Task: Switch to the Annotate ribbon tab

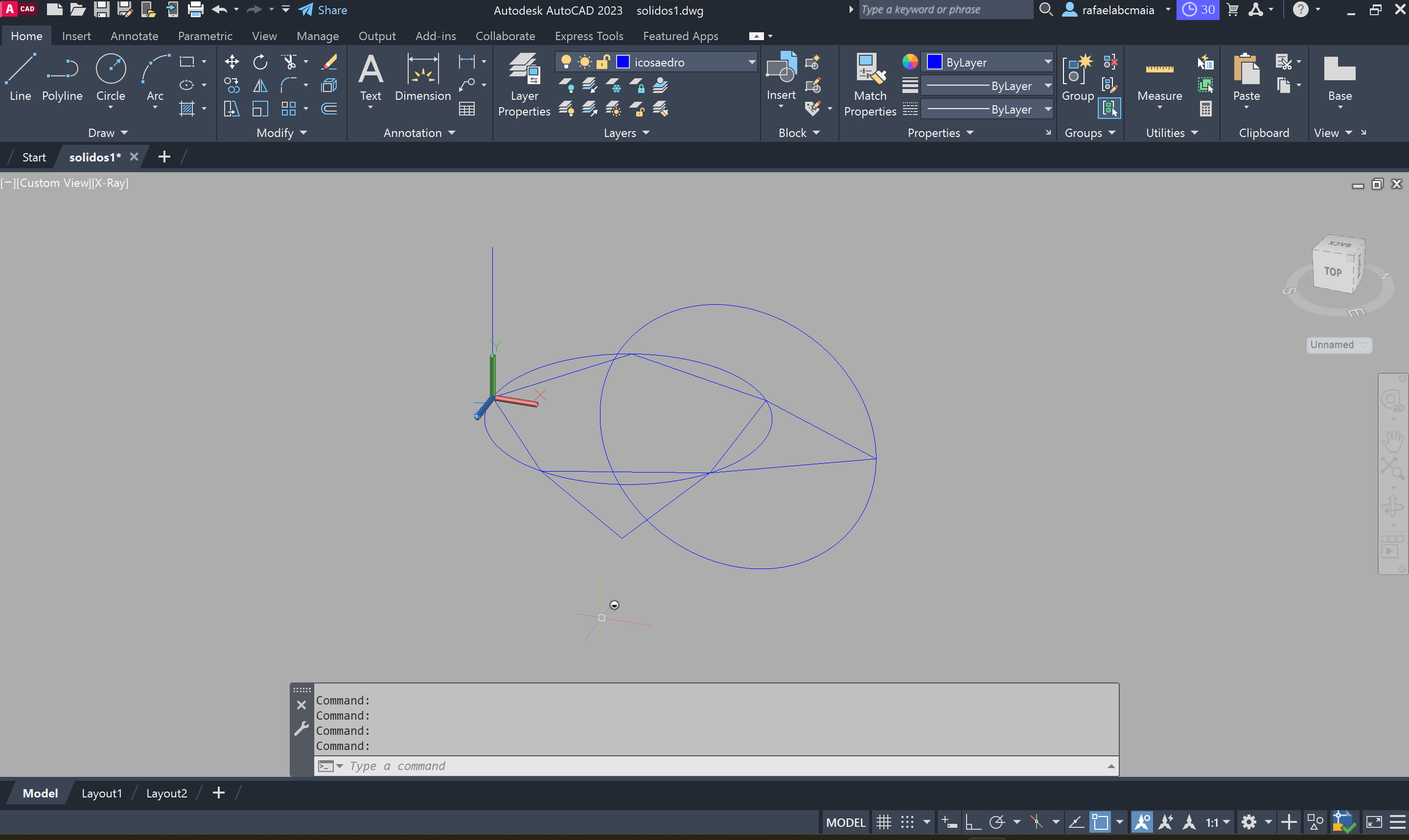Action: click(134, 36)
